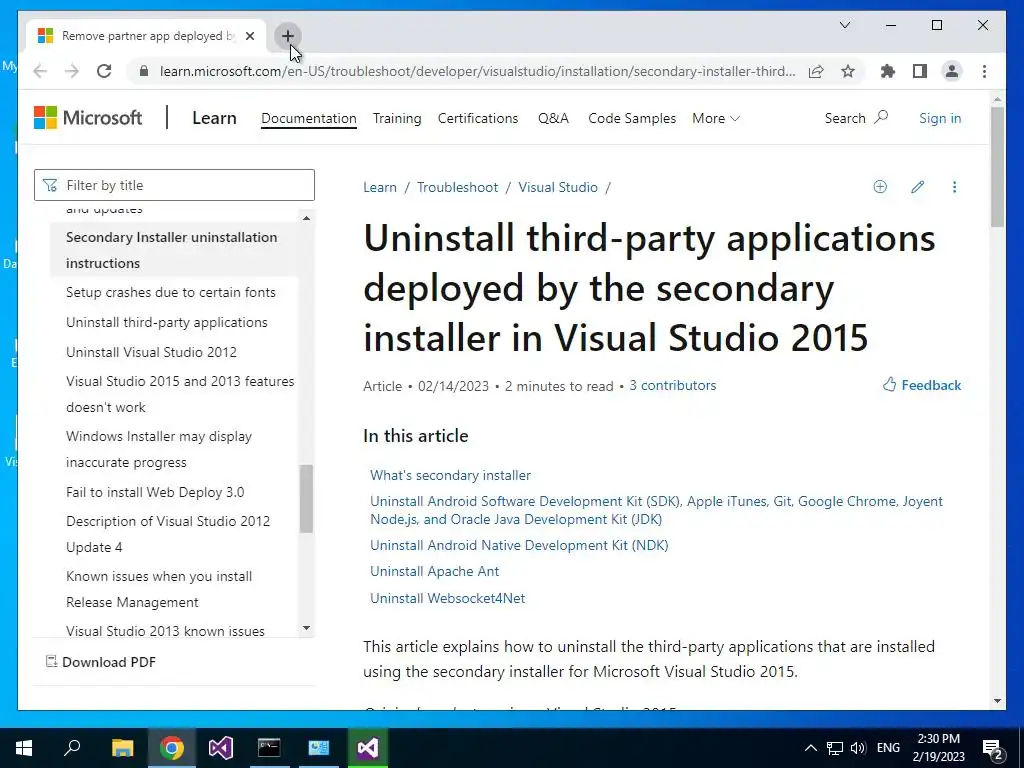Viewport: 1024px width, 768px height.
Task: Reload the current page
Action: click(104, 71)
